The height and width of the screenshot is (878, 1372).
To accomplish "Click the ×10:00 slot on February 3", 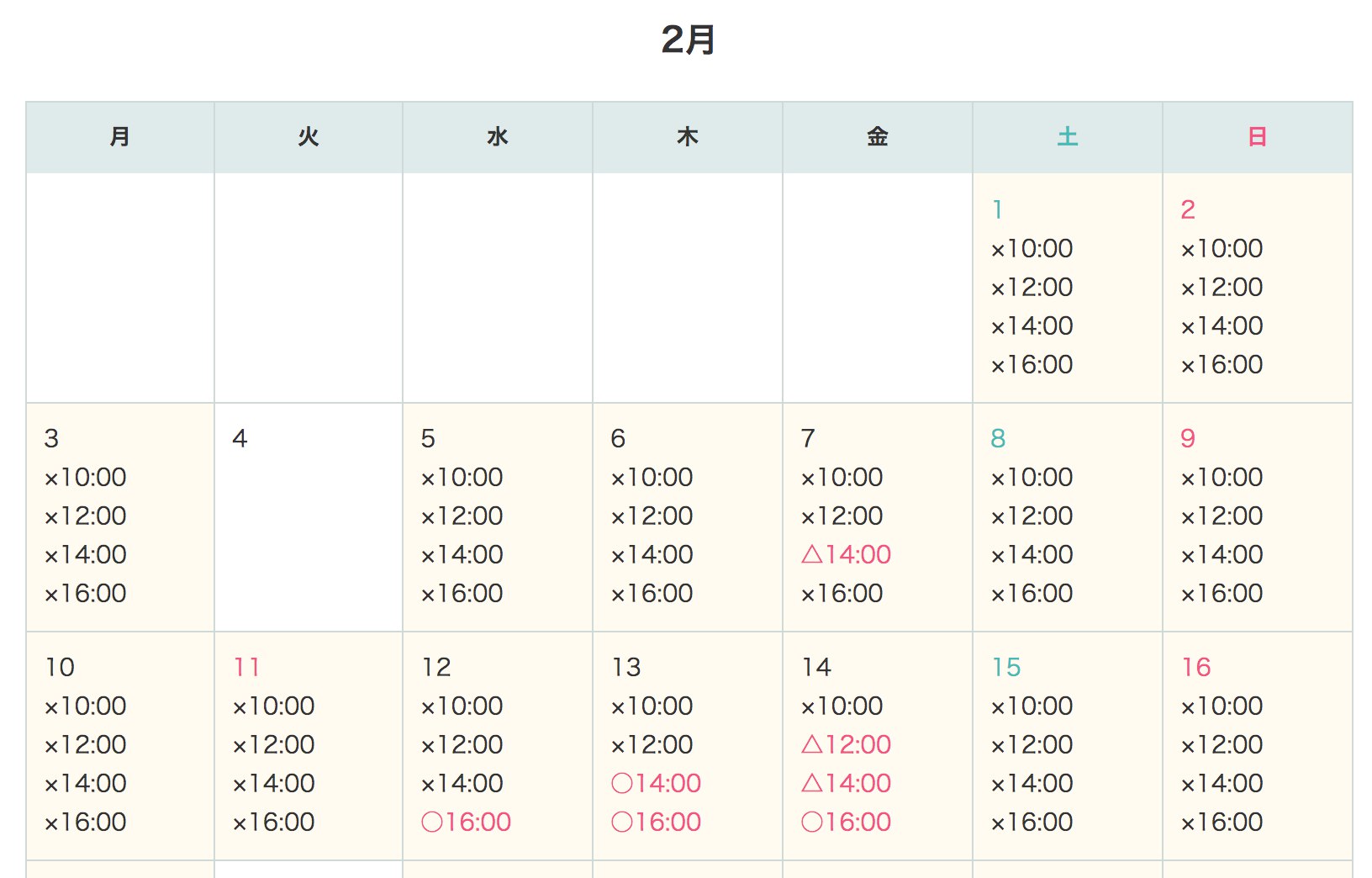I will pos(85,477).
